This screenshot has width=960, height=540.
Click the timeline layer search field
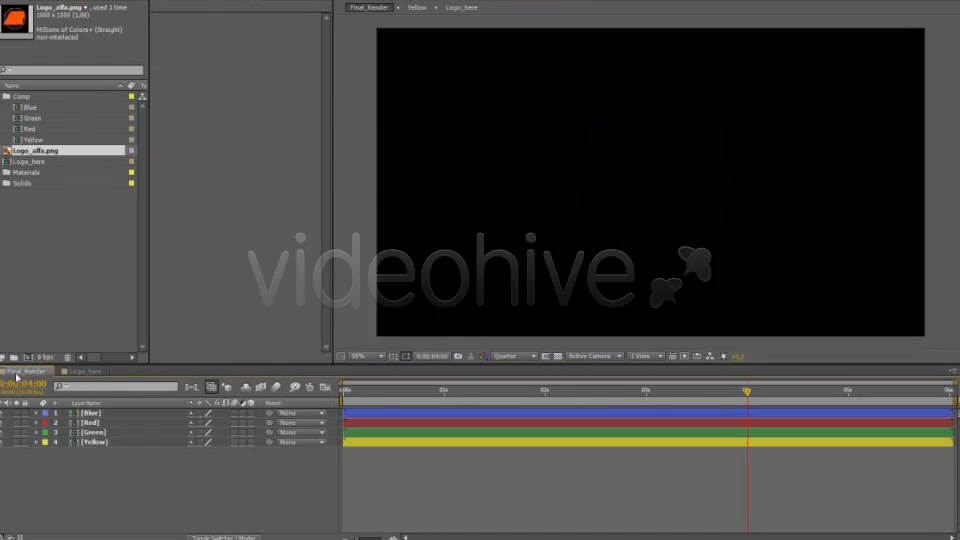click(116, 387)
